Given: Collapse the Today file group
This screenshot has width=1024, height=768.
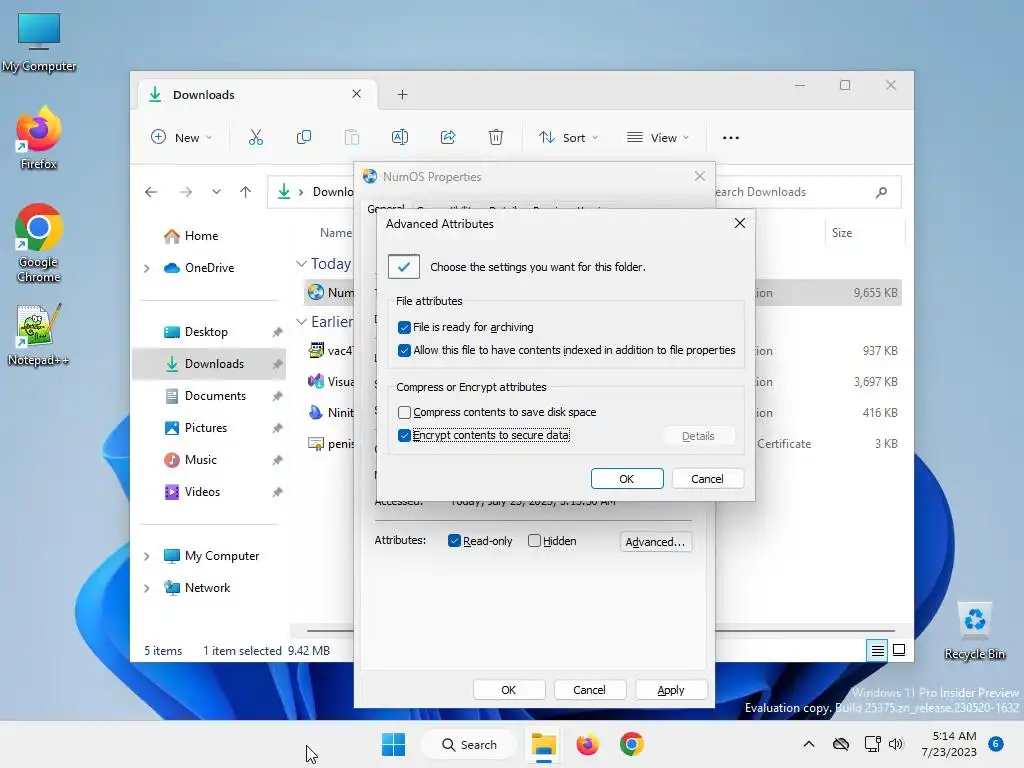Looking at the screenshot, I should pos(301,263).
